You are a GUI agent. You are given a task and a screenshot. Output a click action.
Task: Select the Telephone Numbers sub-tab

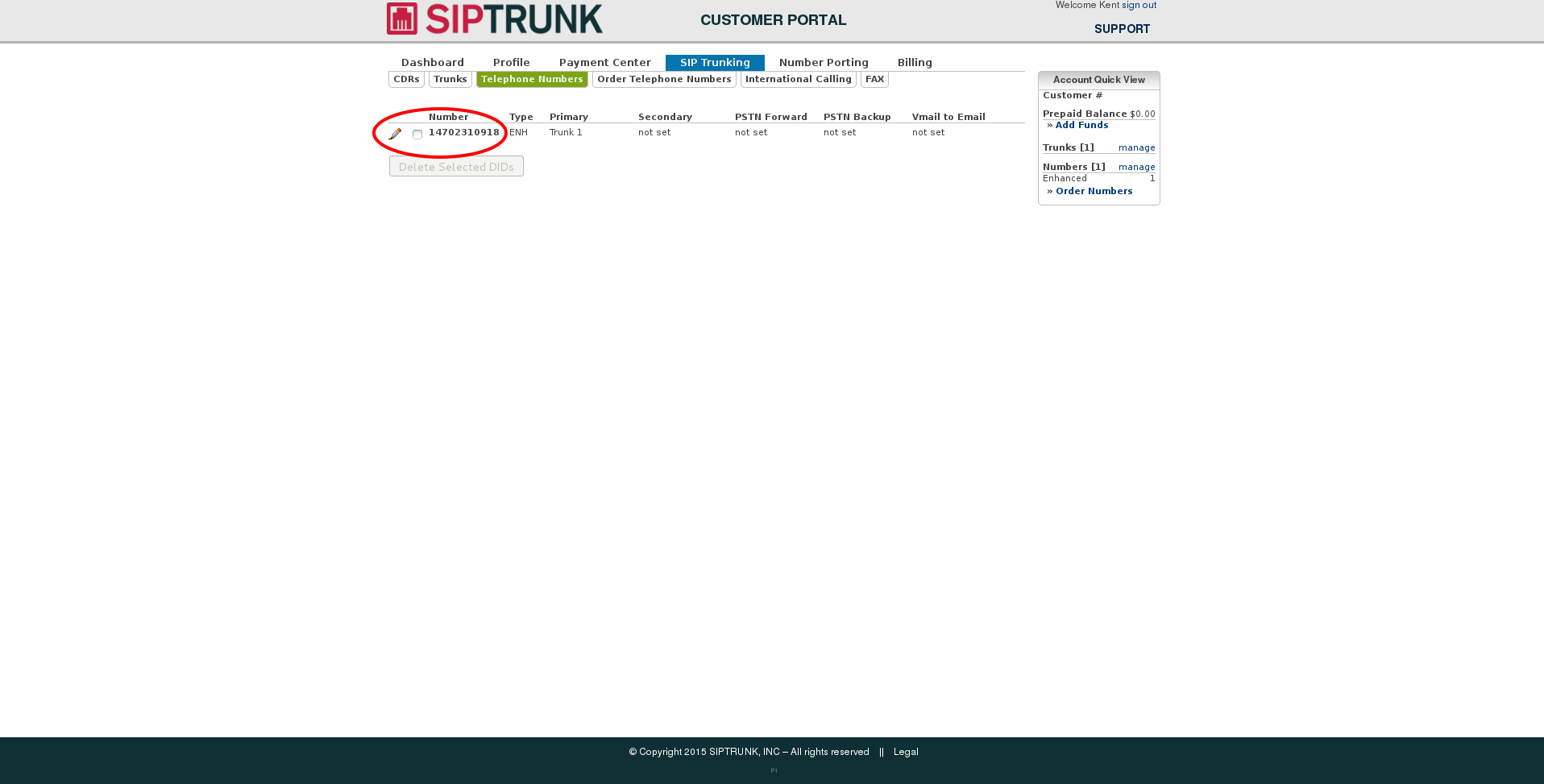click(532, 80)
